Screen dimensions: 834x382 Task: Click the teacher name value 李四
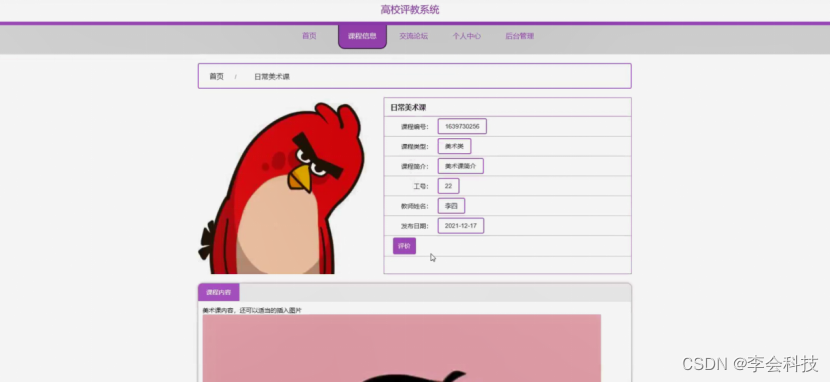pos(451,206)
